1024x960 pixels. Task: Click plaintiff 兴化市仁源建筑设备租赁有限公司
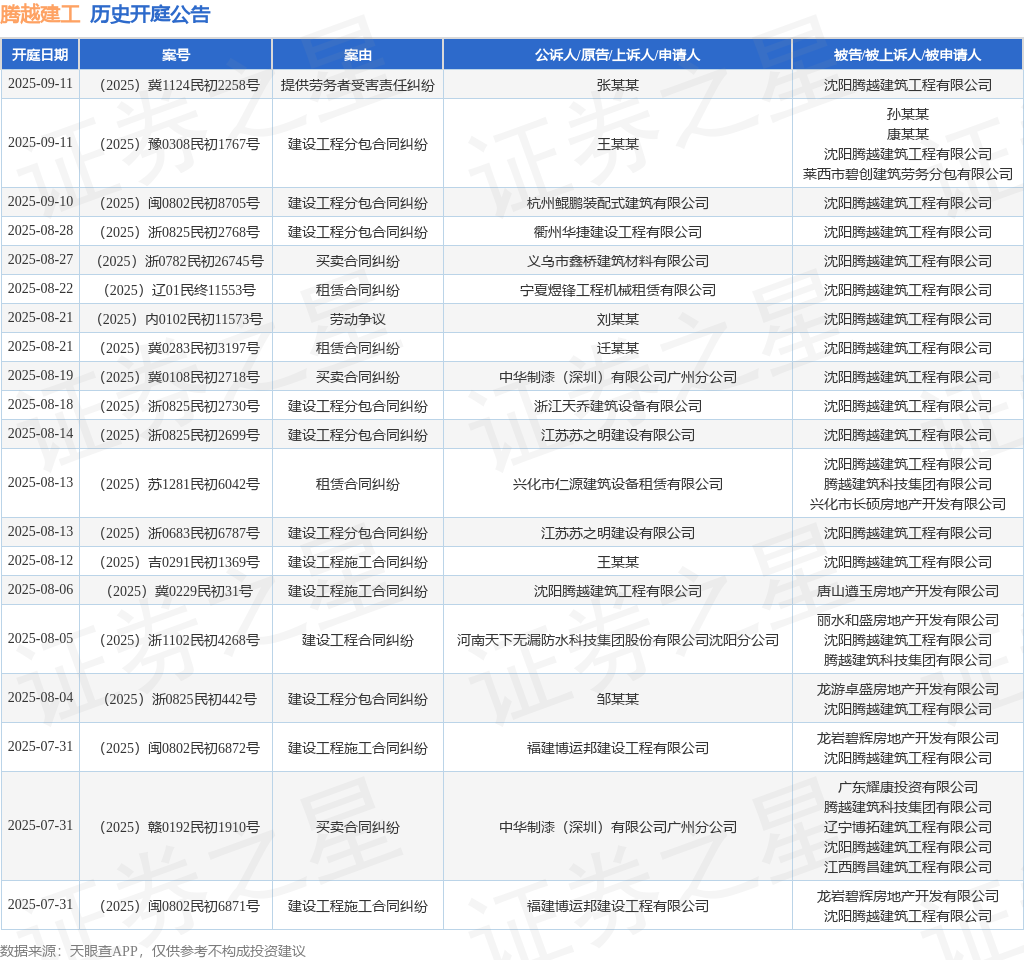618,484
